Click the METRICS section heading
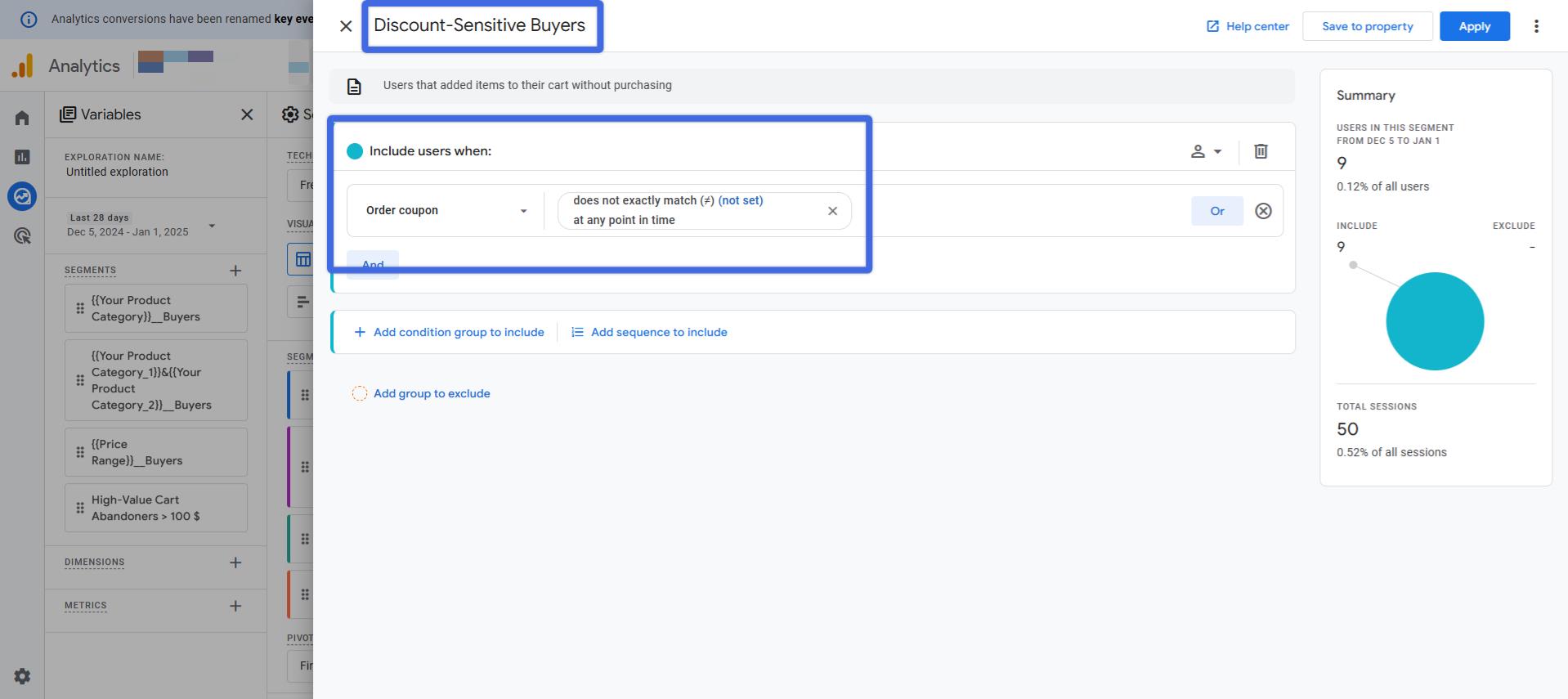This screenshot has height=699, width=1568. pyautogui.click(x=86, y=606)
